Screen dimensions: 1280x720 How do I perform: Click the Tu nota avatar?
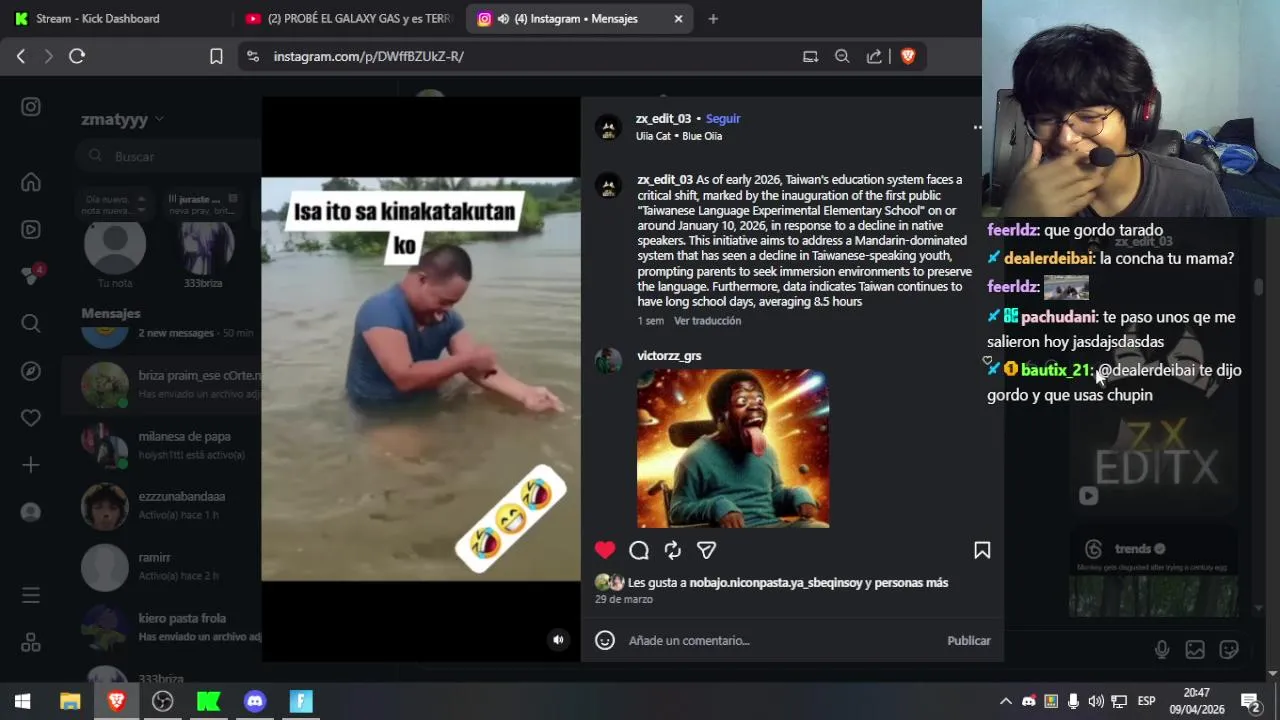click(x=115, y=245)
